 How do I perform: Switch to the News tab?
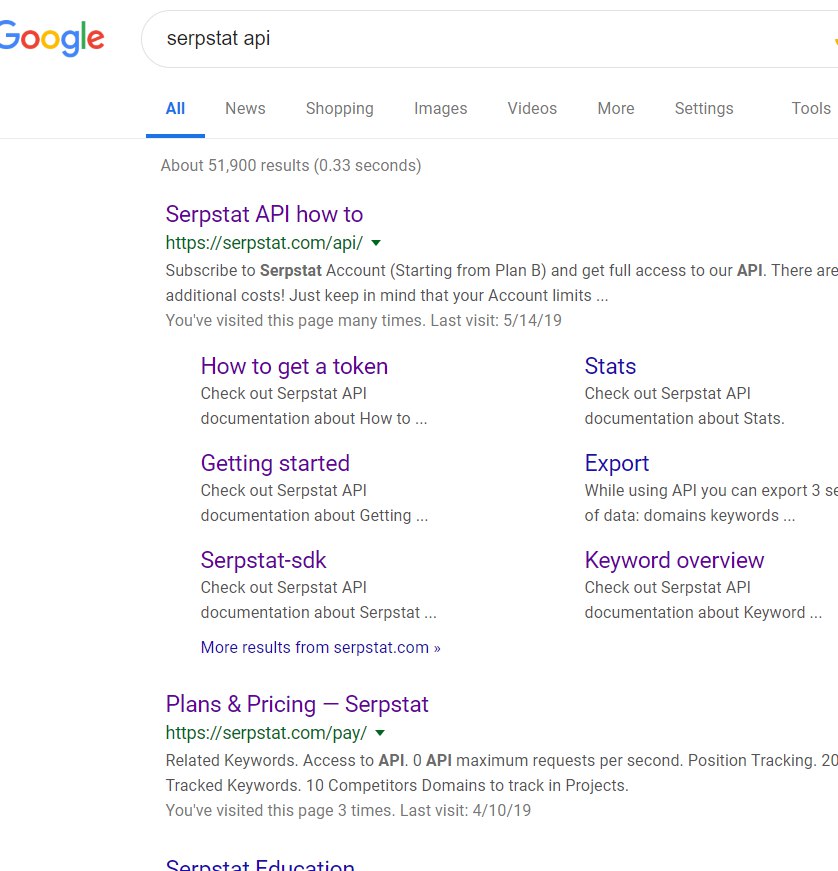[x=245, y=108]
